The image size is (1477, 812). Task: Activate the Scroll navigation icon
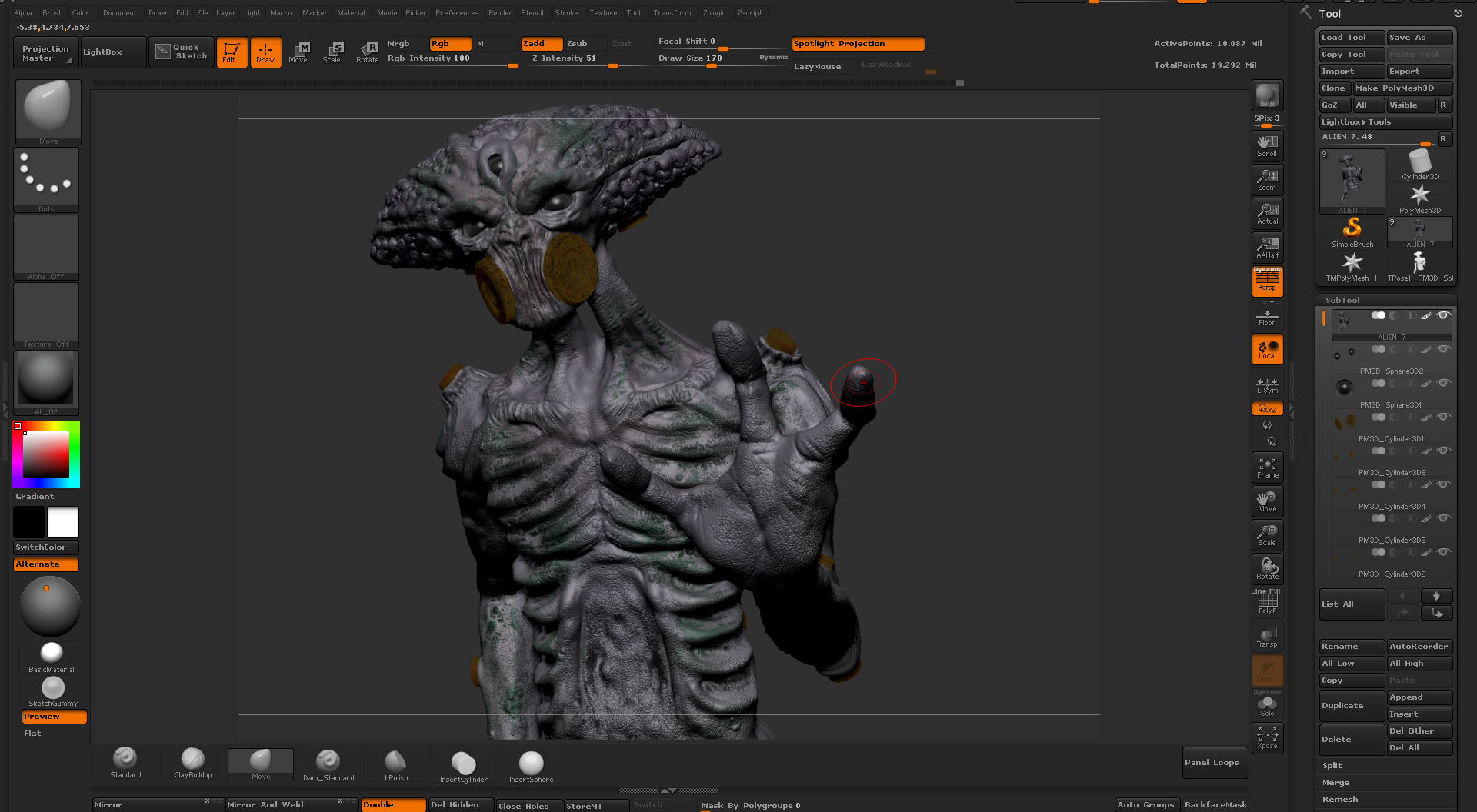1267,146
